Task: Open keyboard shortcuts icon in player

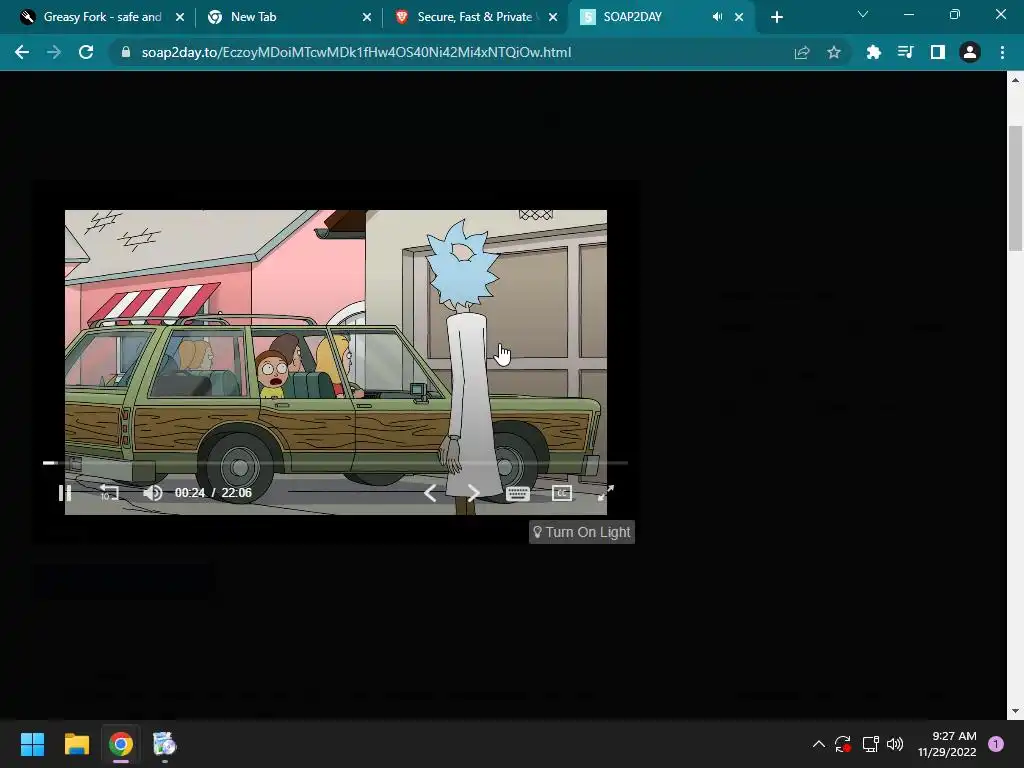Action: 518,493
